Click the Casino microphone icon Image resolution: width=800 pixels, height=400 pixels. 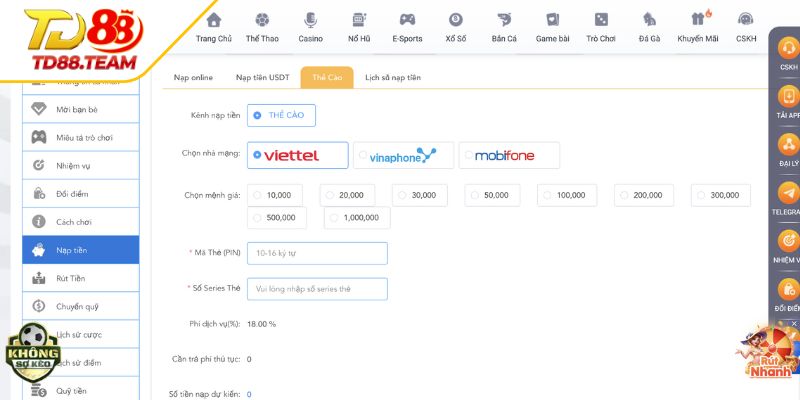coord(310,19)
